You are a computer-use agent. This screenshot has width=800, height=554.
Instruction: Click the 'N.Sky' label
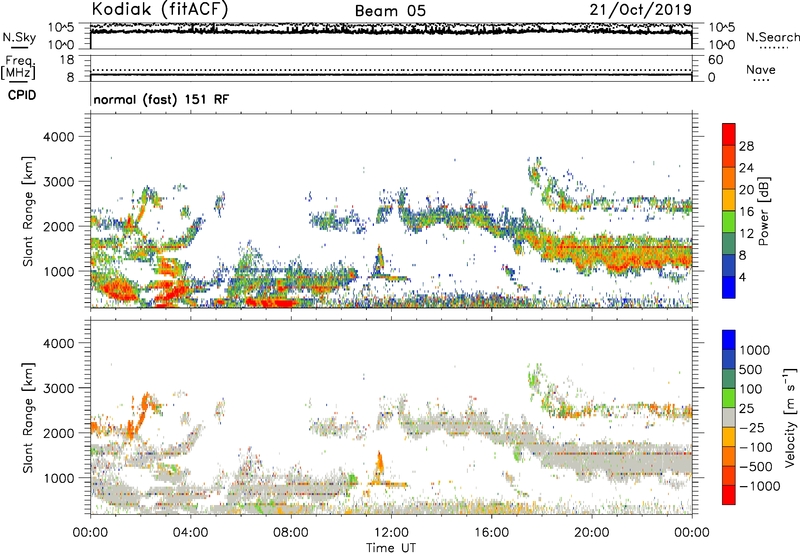pos(19,37)
